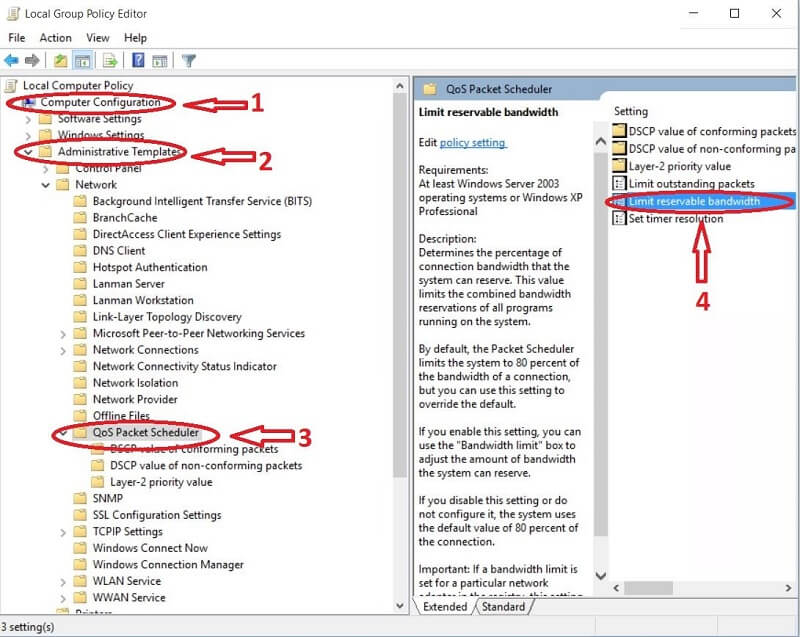Select the 'Limit outstanding packets' setting
The image size is (800, 637).
tap(691, 184)
